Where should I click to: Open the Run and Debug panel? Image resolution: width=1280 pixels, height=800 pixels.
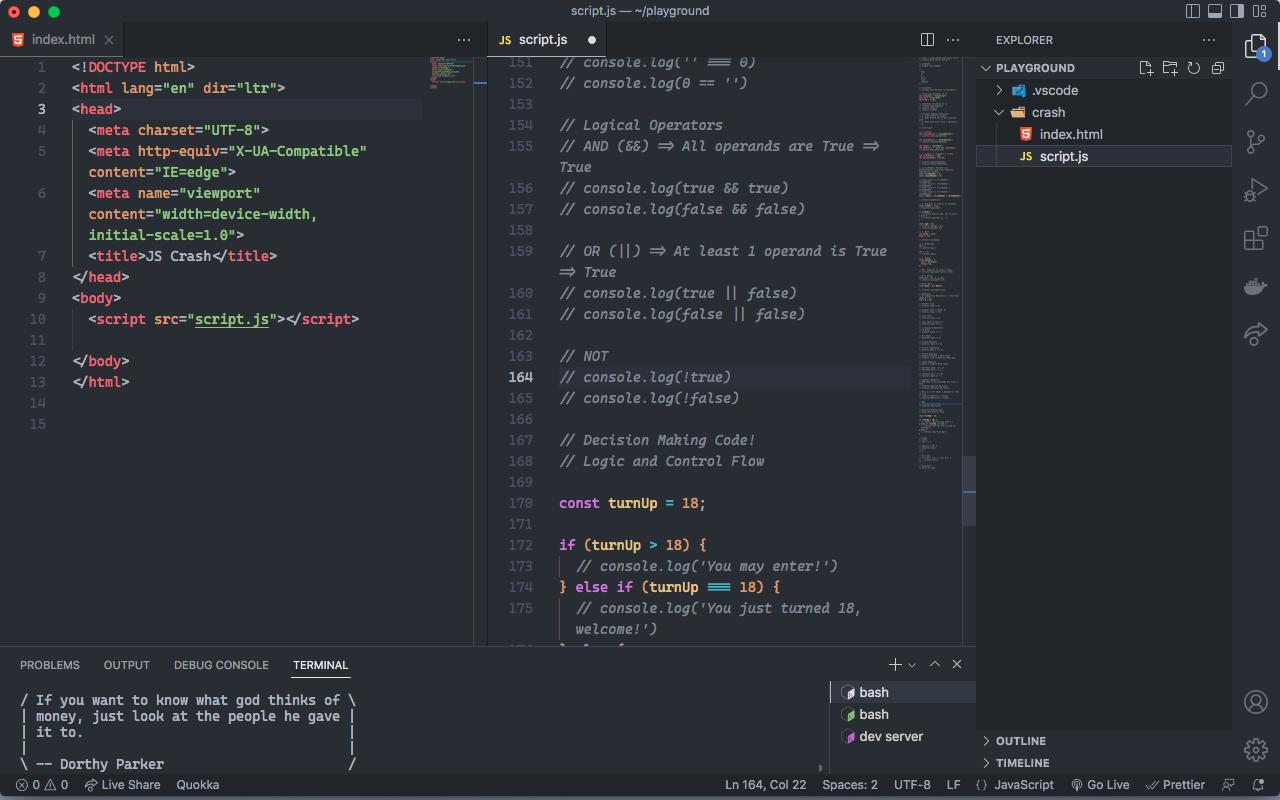1254,189
